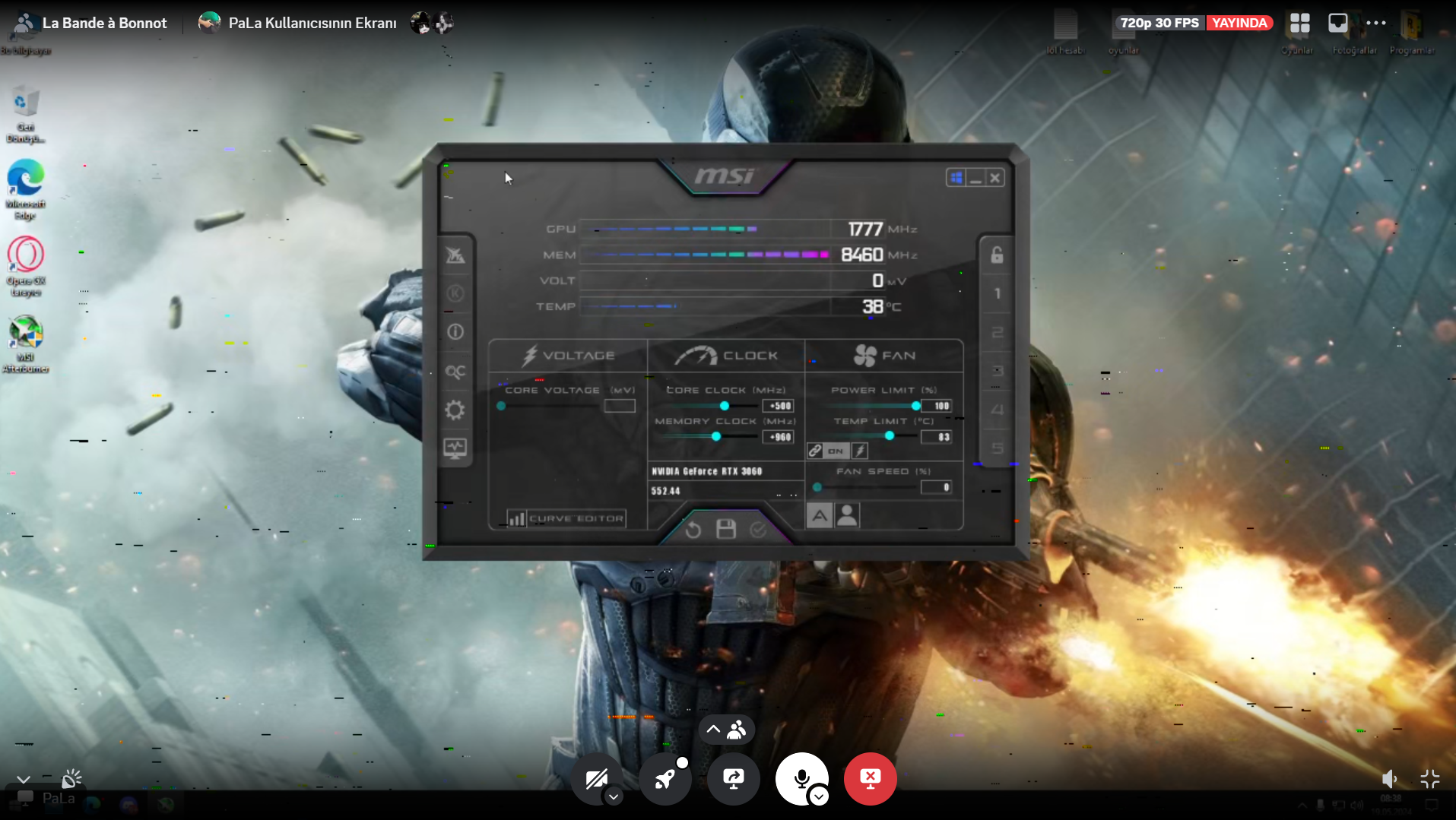Select the VOLTAGE section header
This screenshot has height=820, width=1456.
(569, 356)
